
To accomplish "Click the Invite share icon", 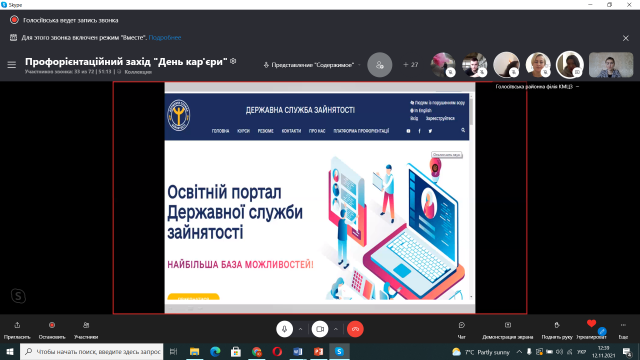I will (17, 325).
